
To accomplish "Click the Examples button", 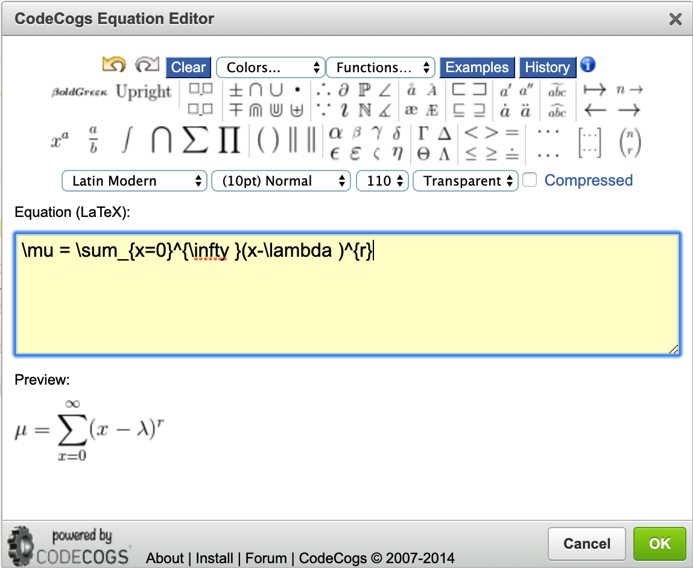I will tap(477, 67).
